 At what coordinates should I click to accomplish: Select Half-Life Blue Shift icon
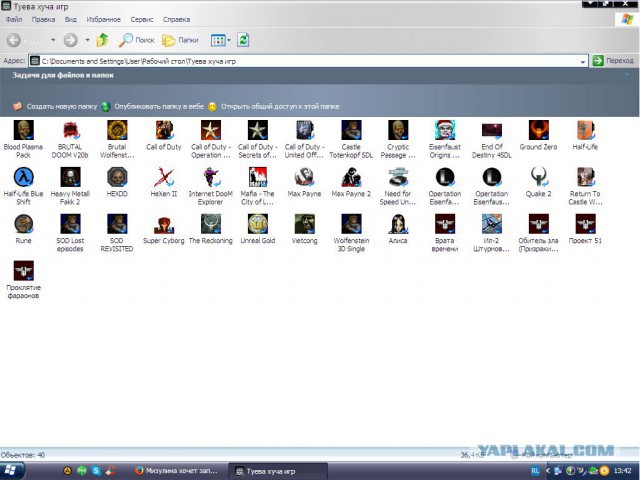pyautogui.click(x=23, y=177)
